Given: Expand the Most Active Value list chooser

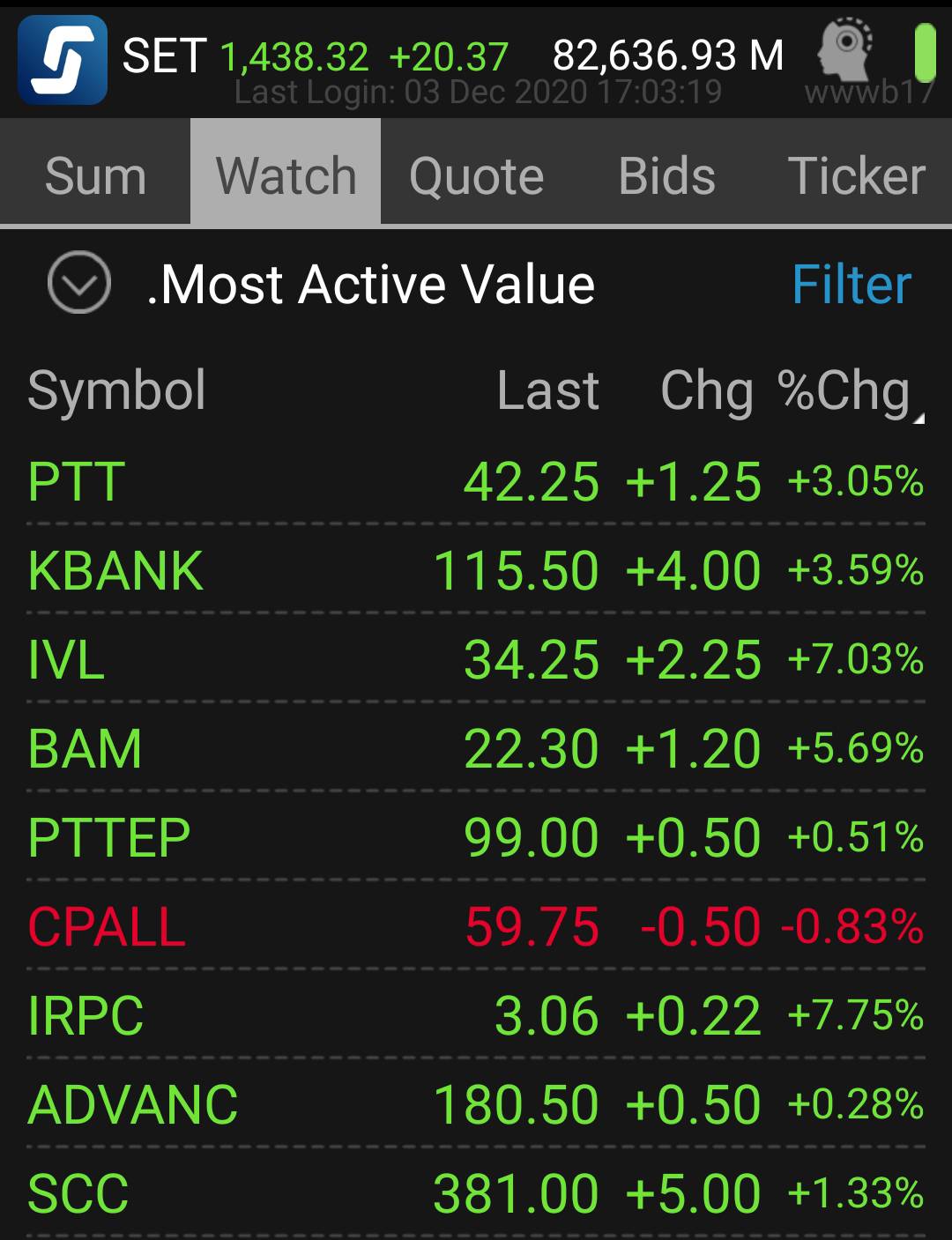Looking at the screenshot, I should pyautogui.click(x=79, y=284).
